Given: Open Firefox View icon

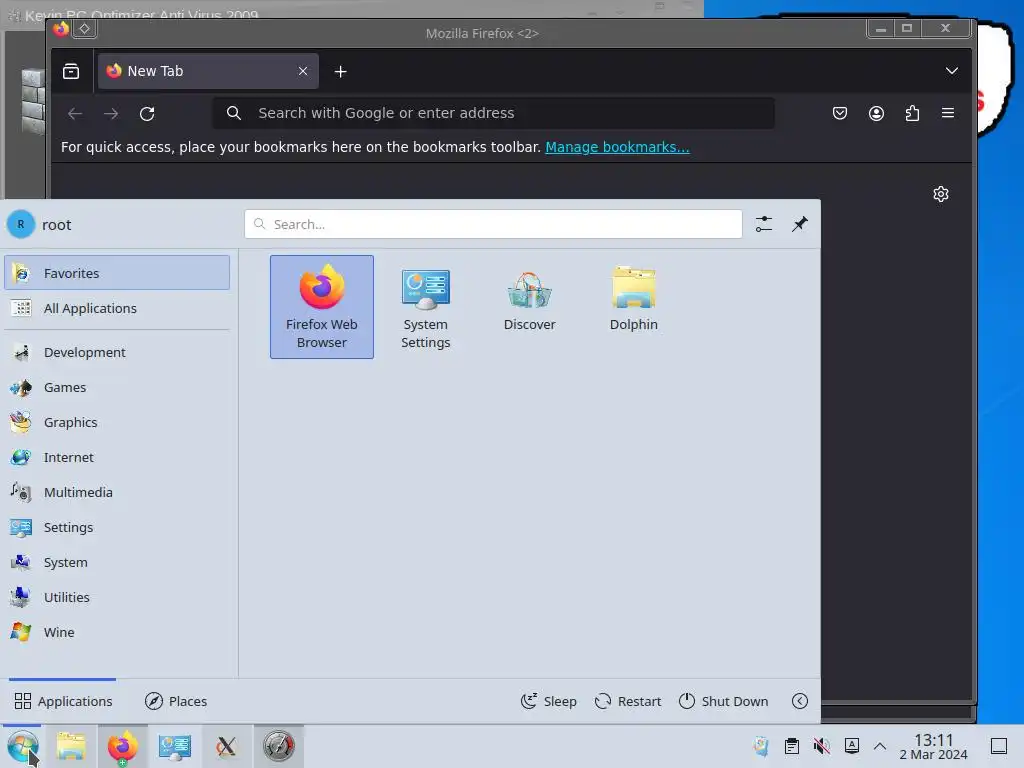Looking at the screenshot, I should pyautogui.click(x=71, y=71).
